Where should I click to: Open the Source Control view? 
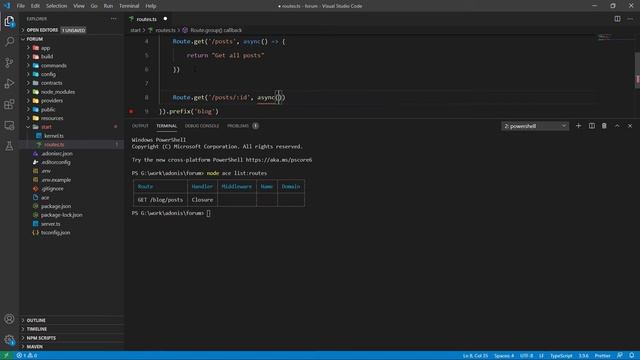tap(9, 62)
